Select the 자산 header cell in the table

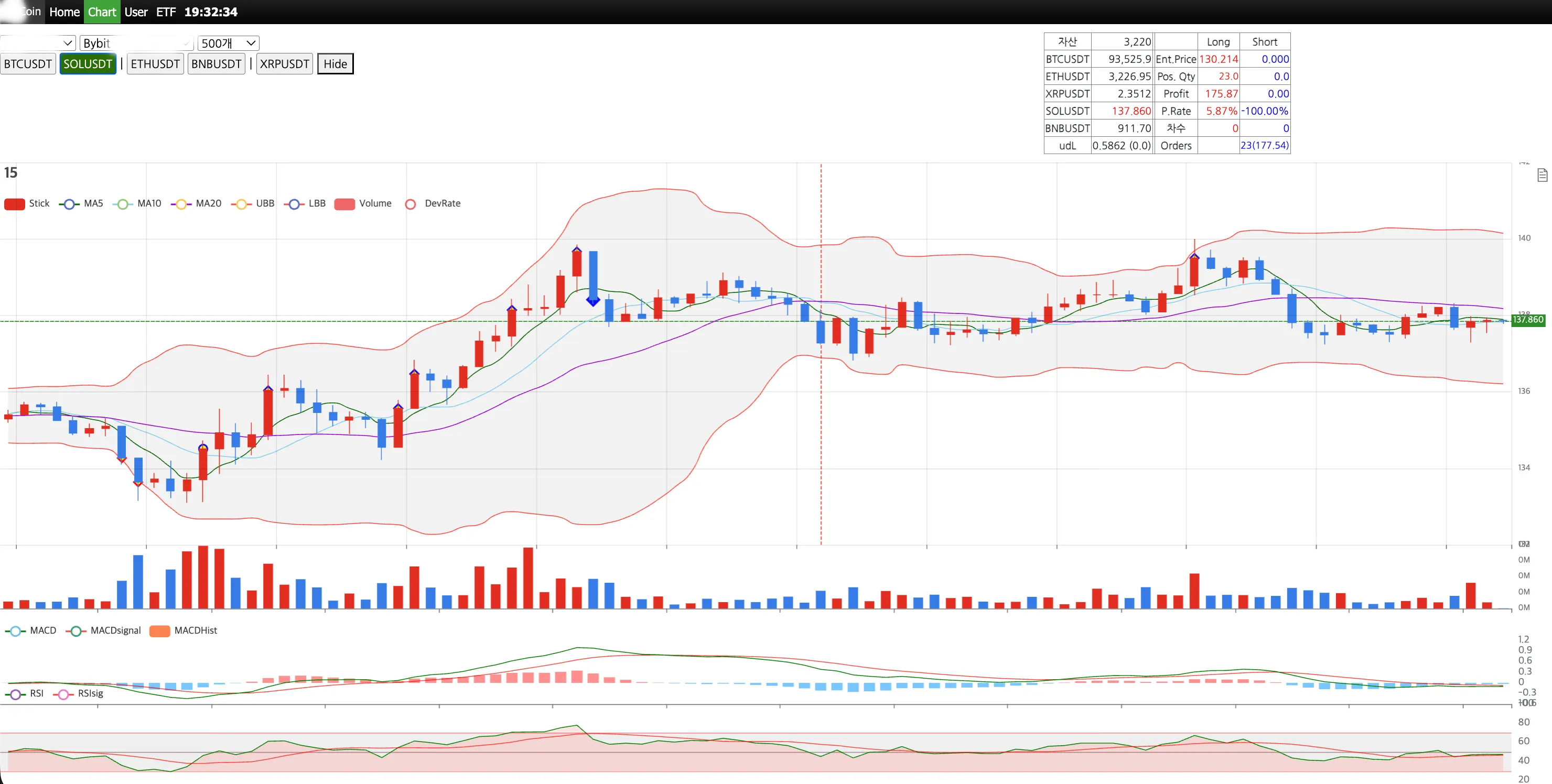(1068, 41)
